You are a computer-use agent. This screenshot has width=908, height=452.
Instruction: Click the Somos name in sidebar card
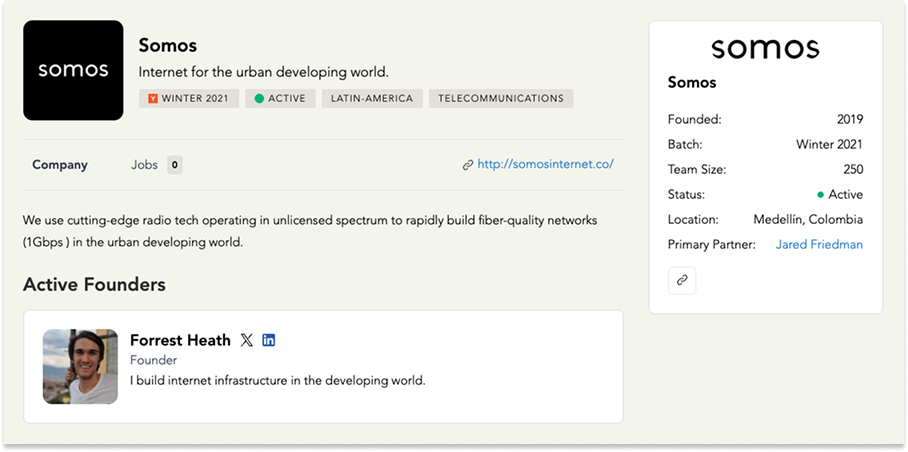pos(692,82)
